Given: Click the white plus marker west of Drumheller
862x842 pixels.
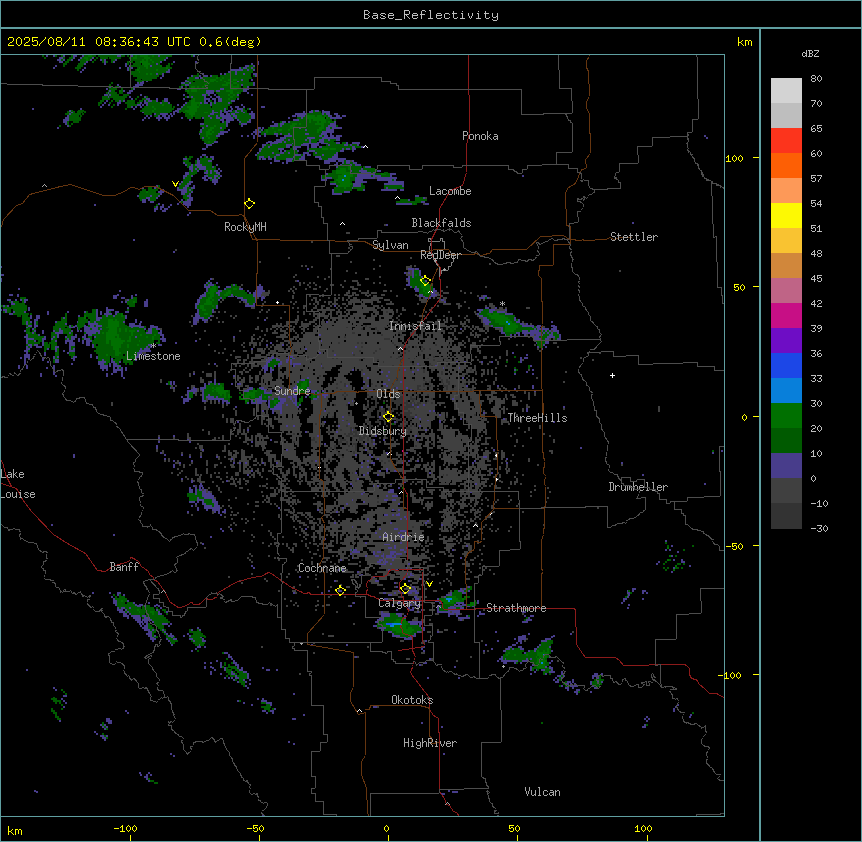Looking at the screenshot, I should [612, 375].
